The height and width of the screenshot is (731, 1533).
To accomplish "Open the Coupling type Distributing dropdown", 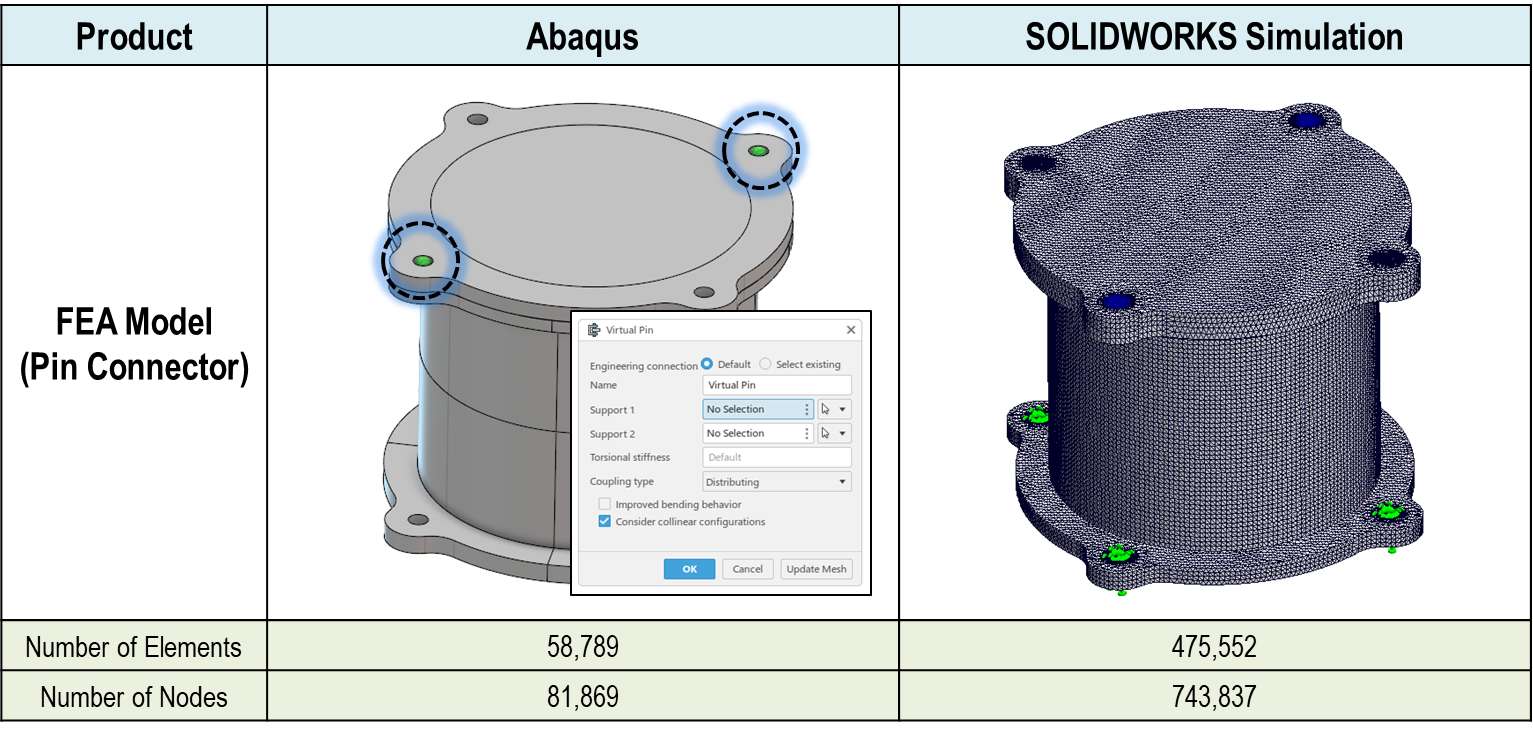I will (x=777, y=482).
